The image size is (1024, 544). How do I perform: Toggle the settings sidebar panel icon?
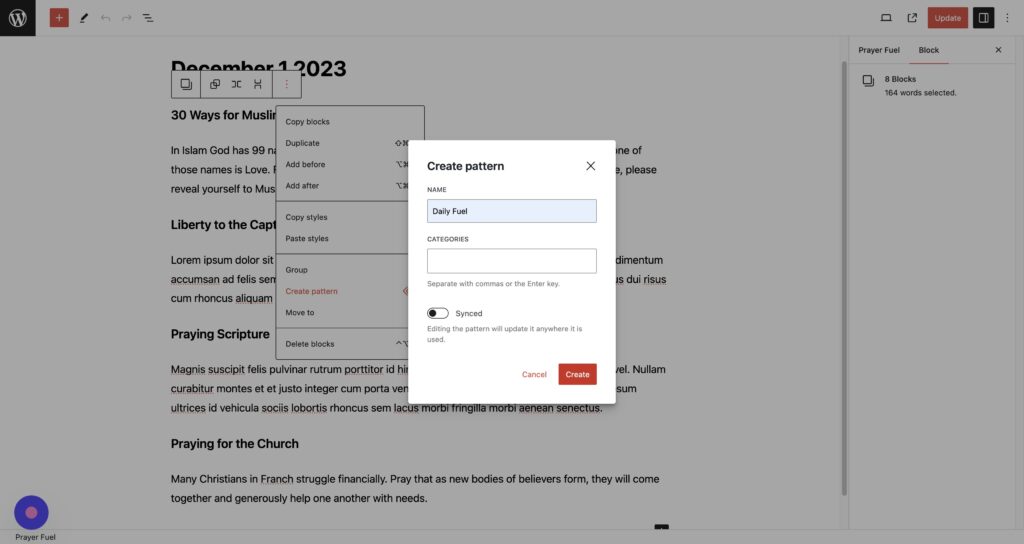click(x=983, y=18)
